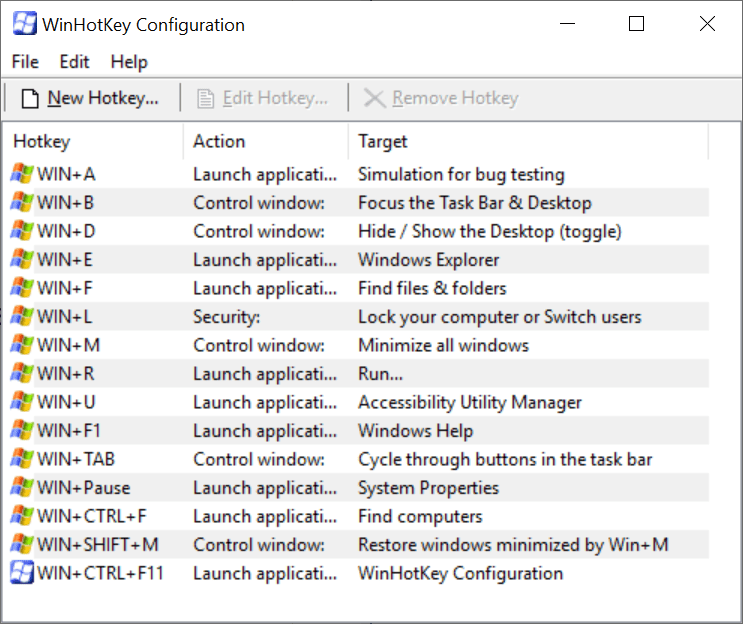Viewport: 743px width, 624px height.
Task: Open the Help menu
Action: point(129,62)
